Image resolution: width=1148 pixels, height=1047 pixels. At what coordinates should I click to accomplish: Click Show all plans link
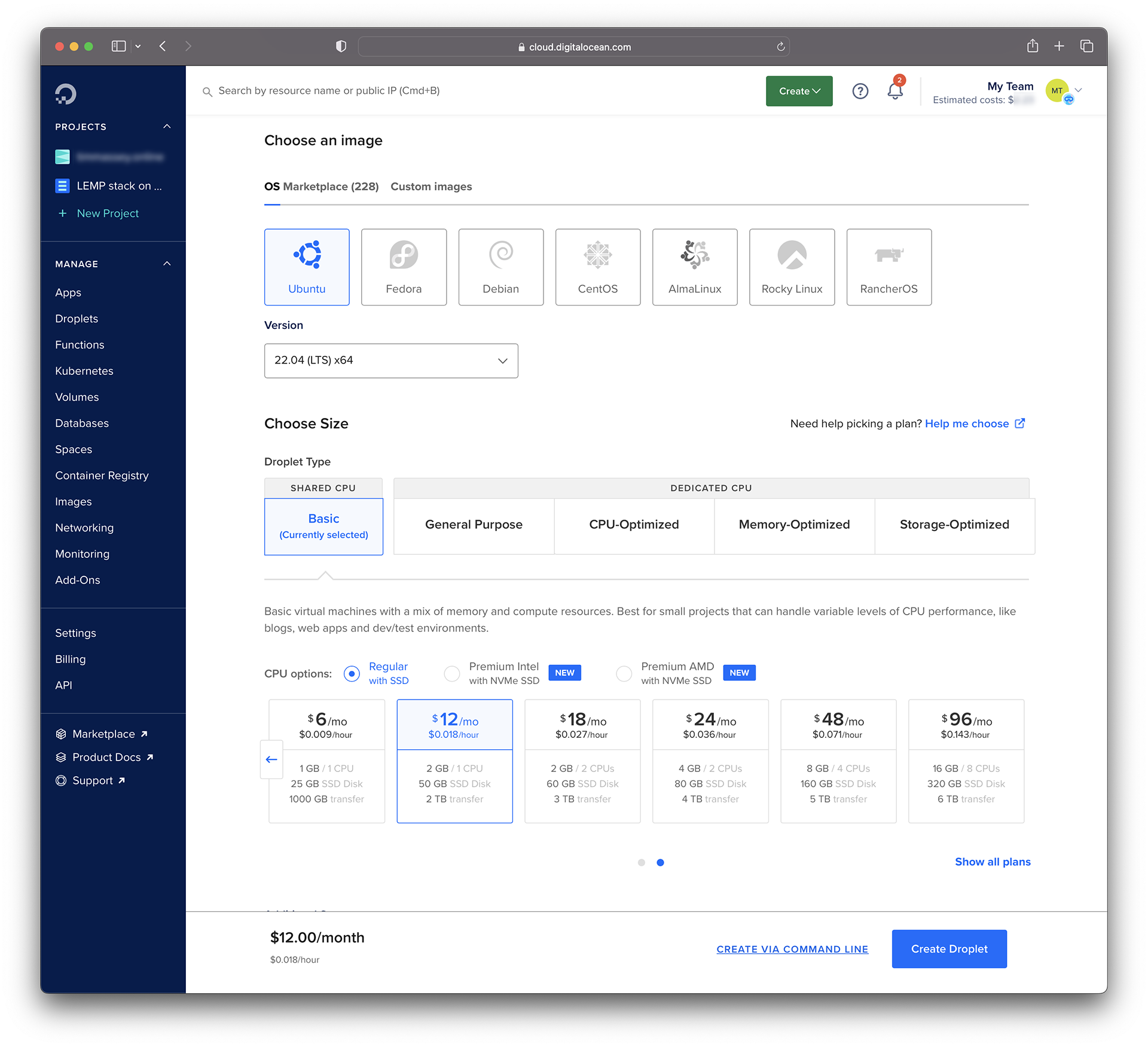[993, 862]
